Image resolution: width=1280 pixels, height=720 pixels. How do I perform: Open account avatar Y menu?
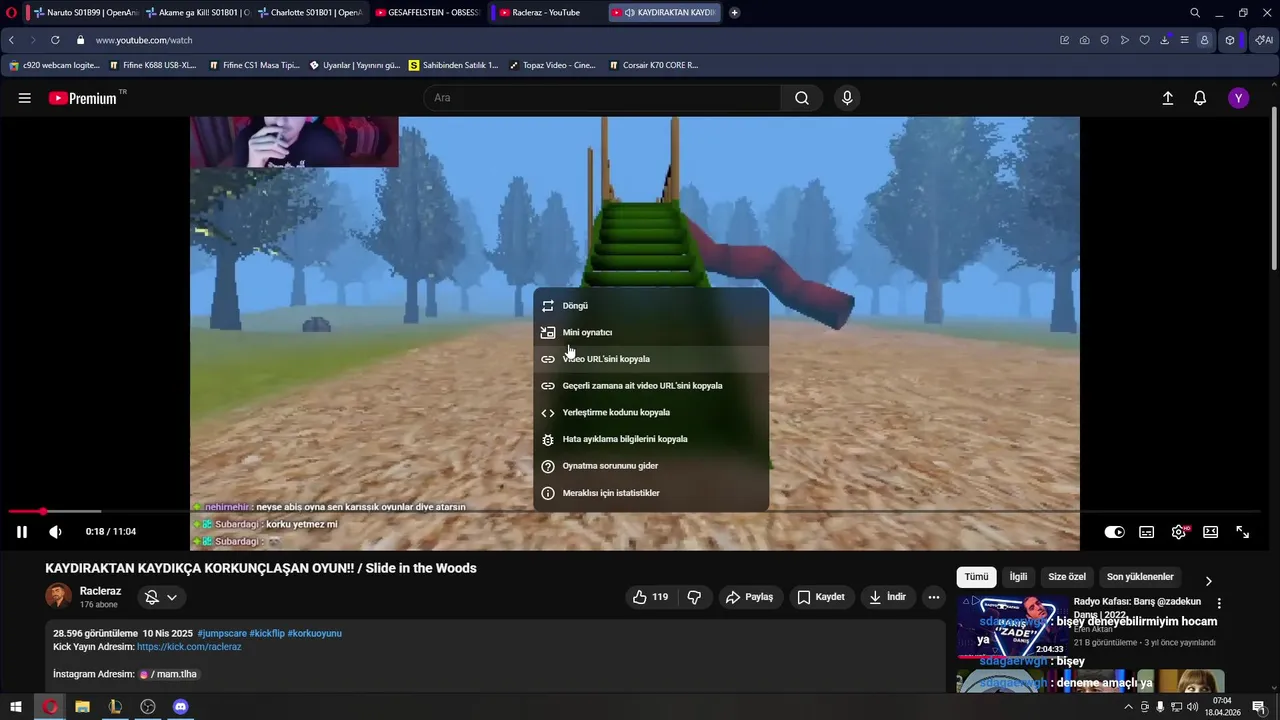click(1238, 98)
